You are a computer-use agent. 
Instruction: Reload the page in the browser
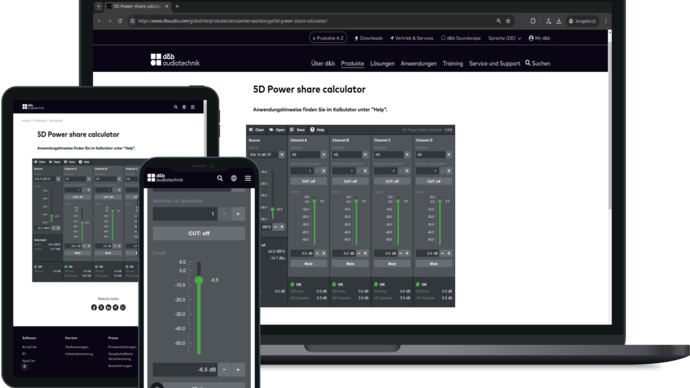120,21
